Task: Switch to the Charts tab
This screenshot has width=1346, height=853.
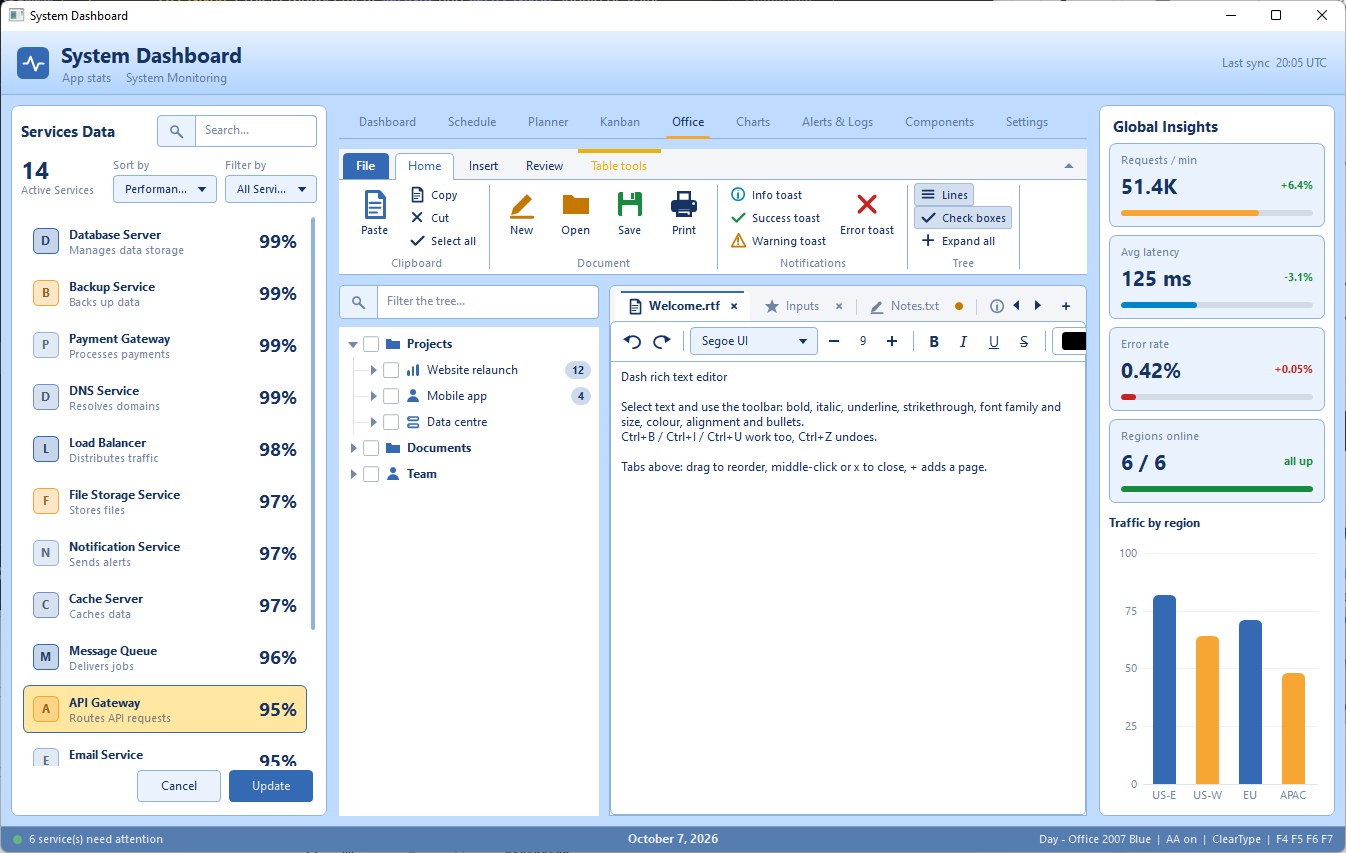Action: tap(753, 122)
